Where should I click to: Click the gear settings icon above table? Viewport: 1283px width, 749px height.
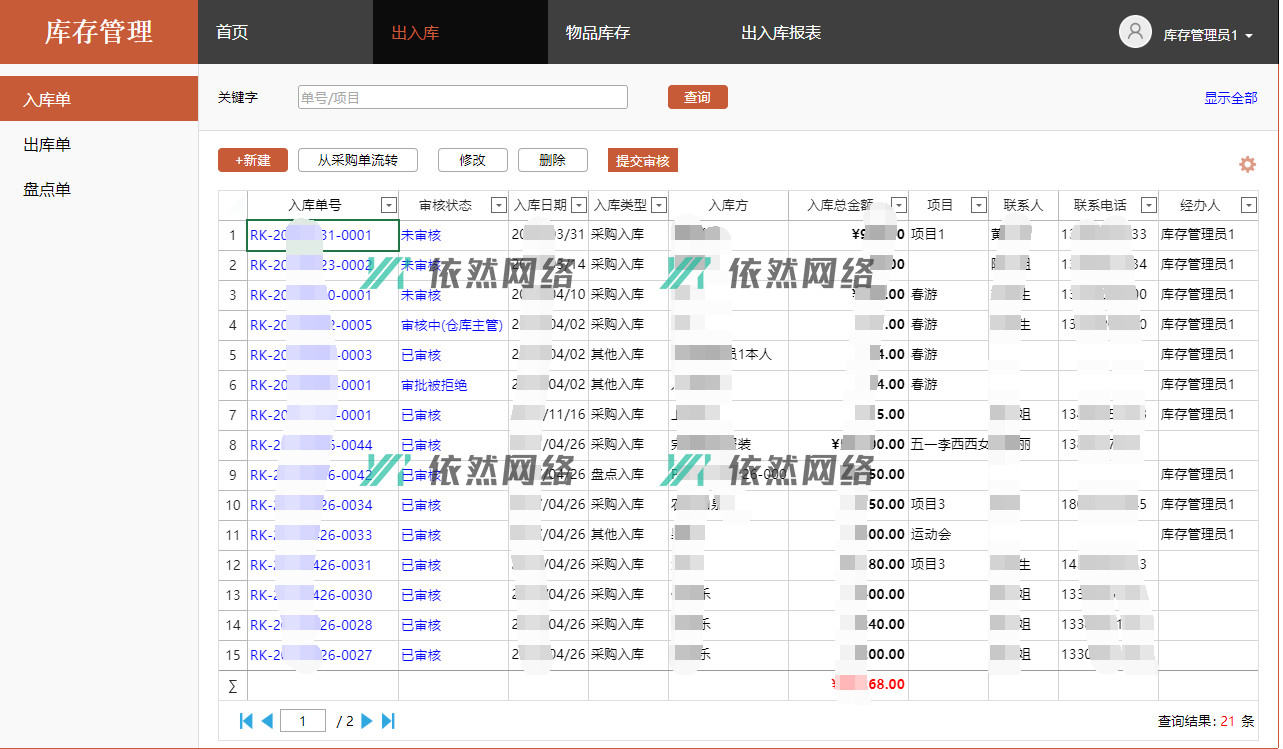[x=1247, y=165]
